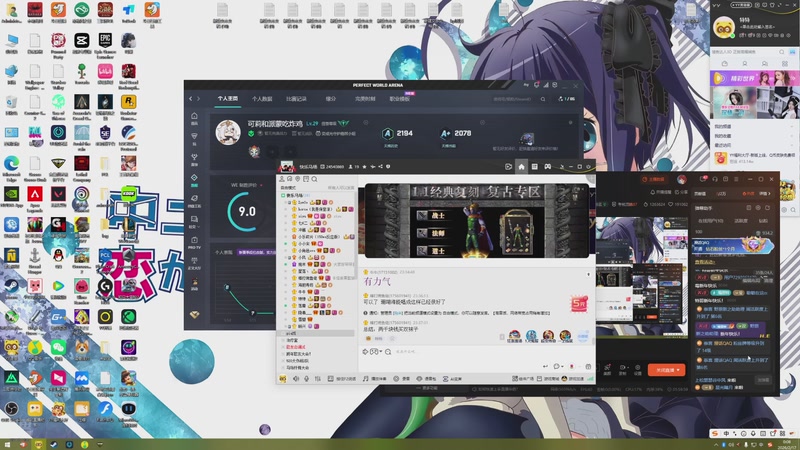Click the 精彩世界 banner in the small YY panel
This screenshot has height=450, width=800.
pos(754,79)
